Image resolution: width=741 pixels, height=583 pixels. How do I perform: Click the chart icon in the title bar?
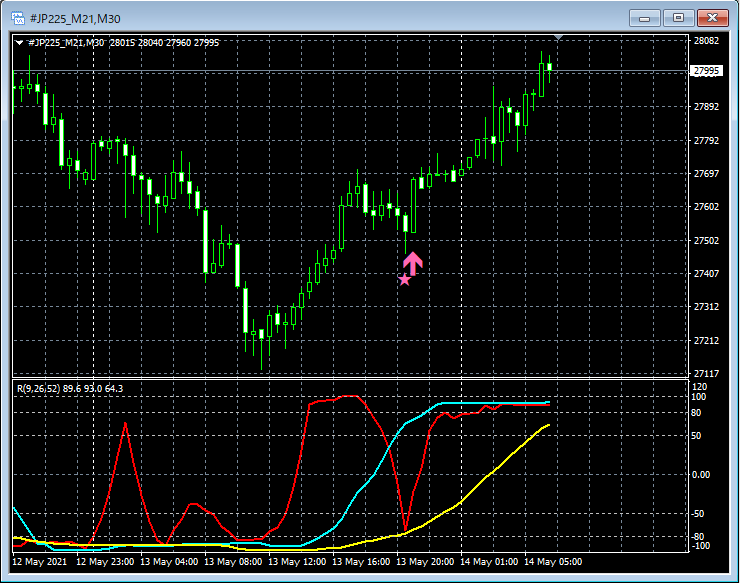pyautogui.click(x=17, y=18)
